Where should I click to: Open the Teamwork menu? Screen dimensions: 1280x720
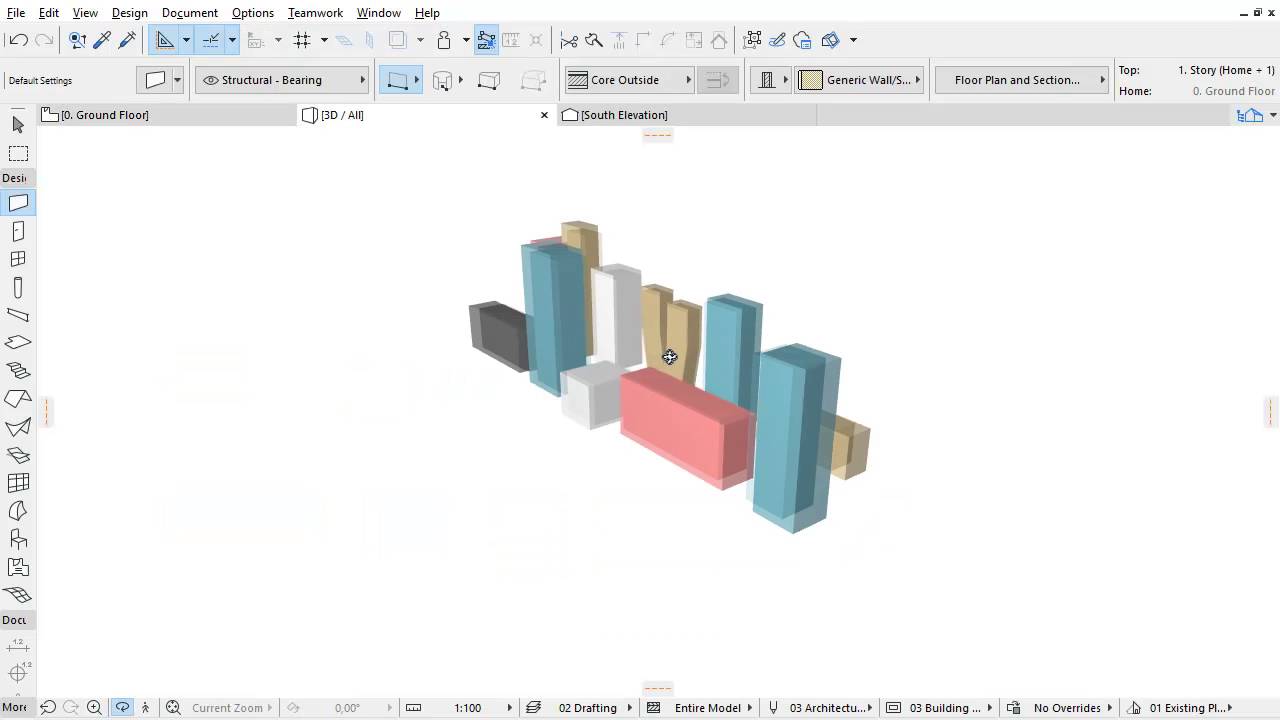tap(315, 13)
